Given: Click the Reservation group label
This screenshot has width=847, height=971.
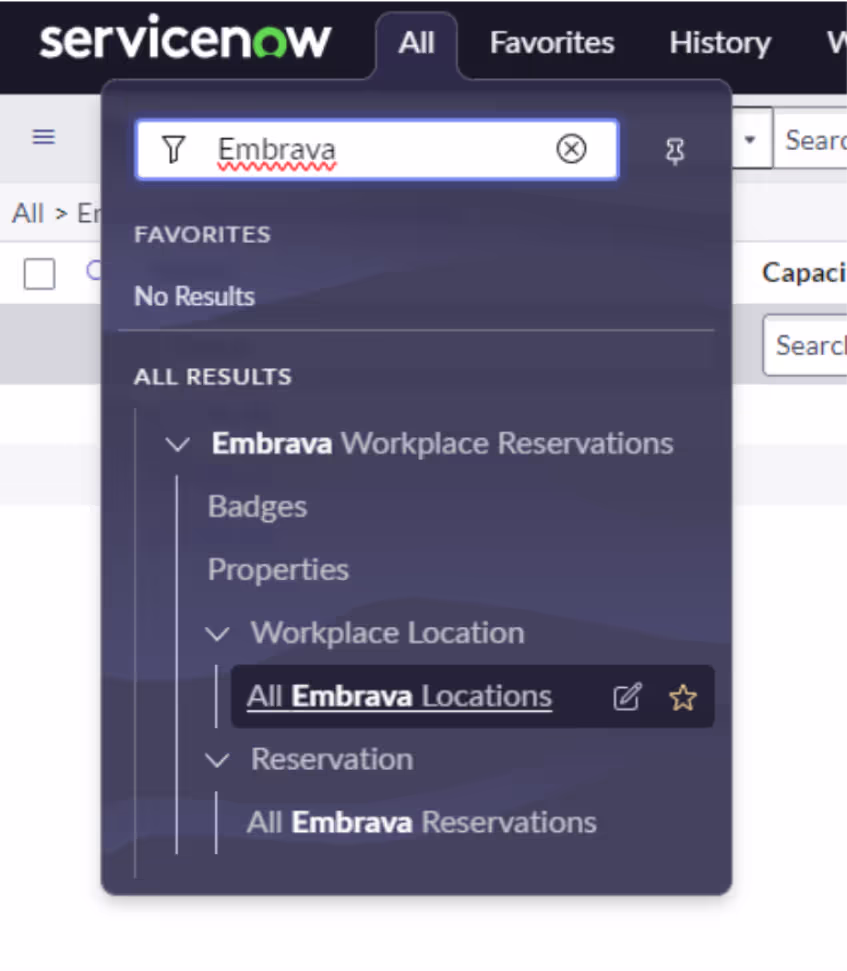Looking at the screenshot, I should [332, 760].
